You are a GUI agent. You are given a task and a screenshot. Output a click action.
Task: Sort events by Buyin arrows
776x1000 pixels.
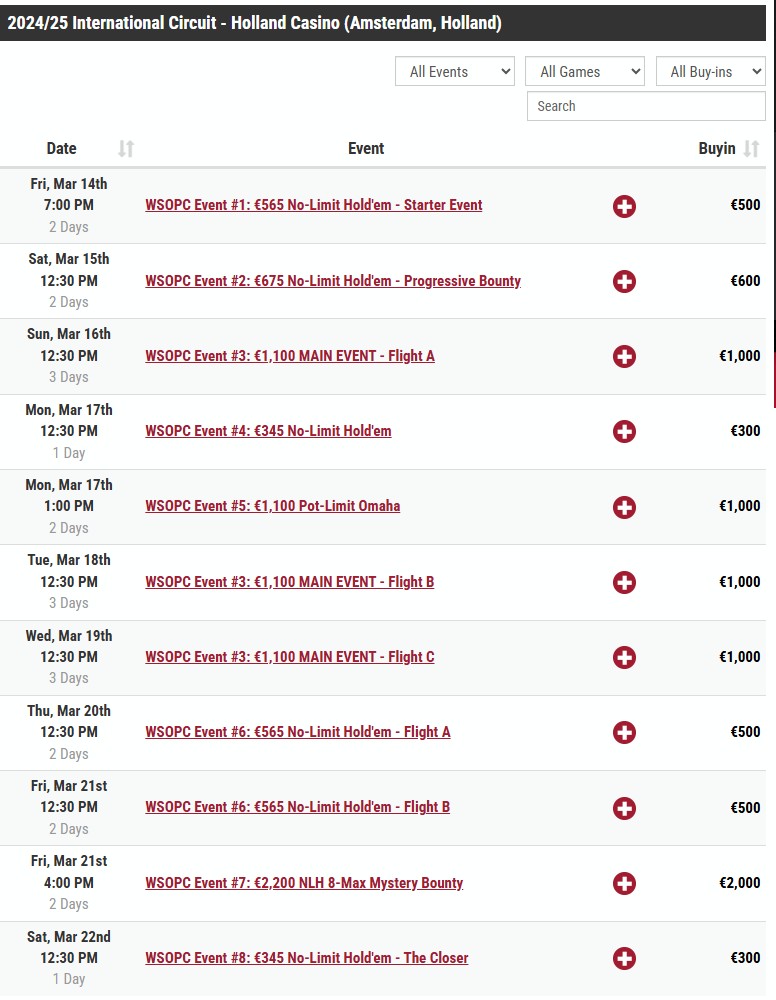pyautogui.click(x=751, y=149)
